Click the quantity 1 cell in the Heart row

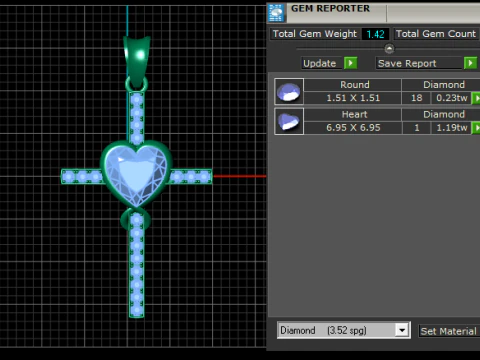416,128
